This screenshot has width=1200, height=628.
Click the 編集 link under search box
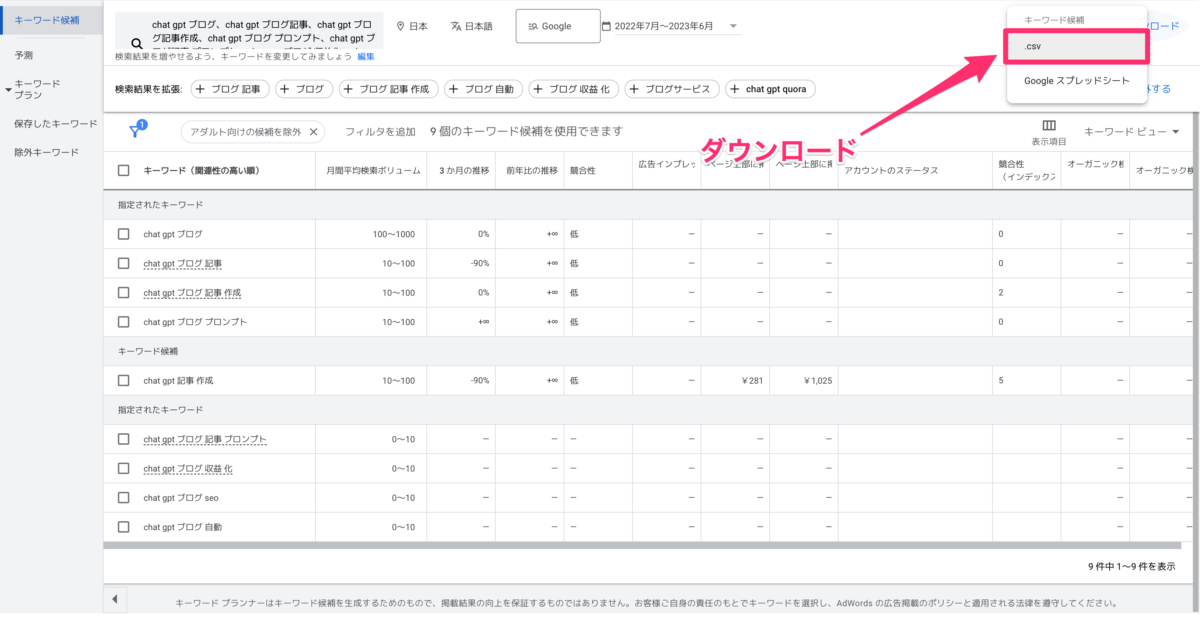[366, 57]
